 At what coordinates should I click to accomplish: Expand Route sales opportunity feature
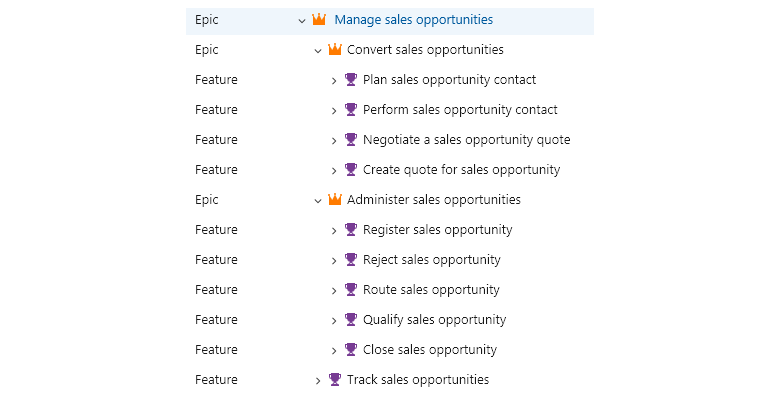coord(334,290)
